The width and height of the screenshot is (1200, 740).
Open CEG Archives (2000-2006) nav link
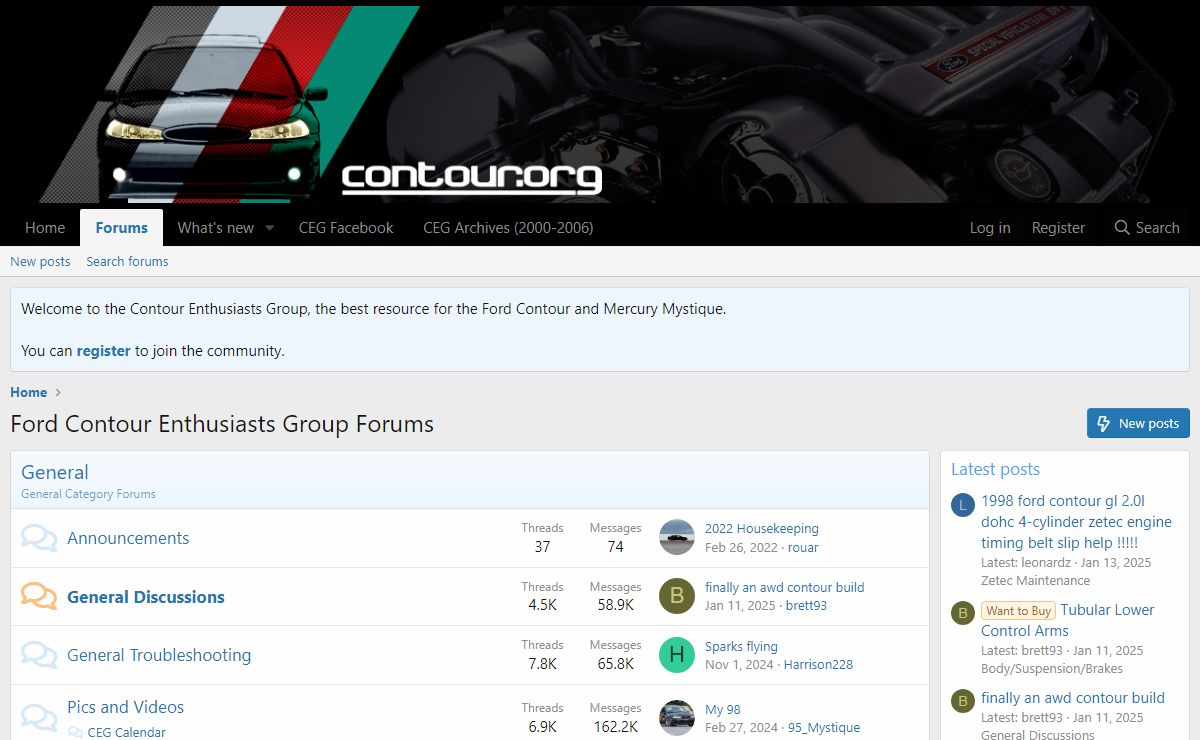point(508,228)
